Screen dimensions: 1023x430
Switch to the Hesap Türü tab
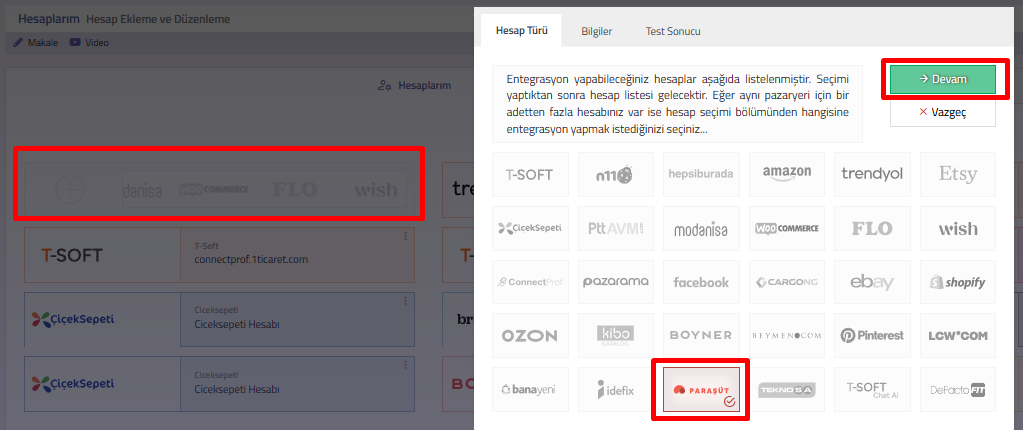point(521,31)
